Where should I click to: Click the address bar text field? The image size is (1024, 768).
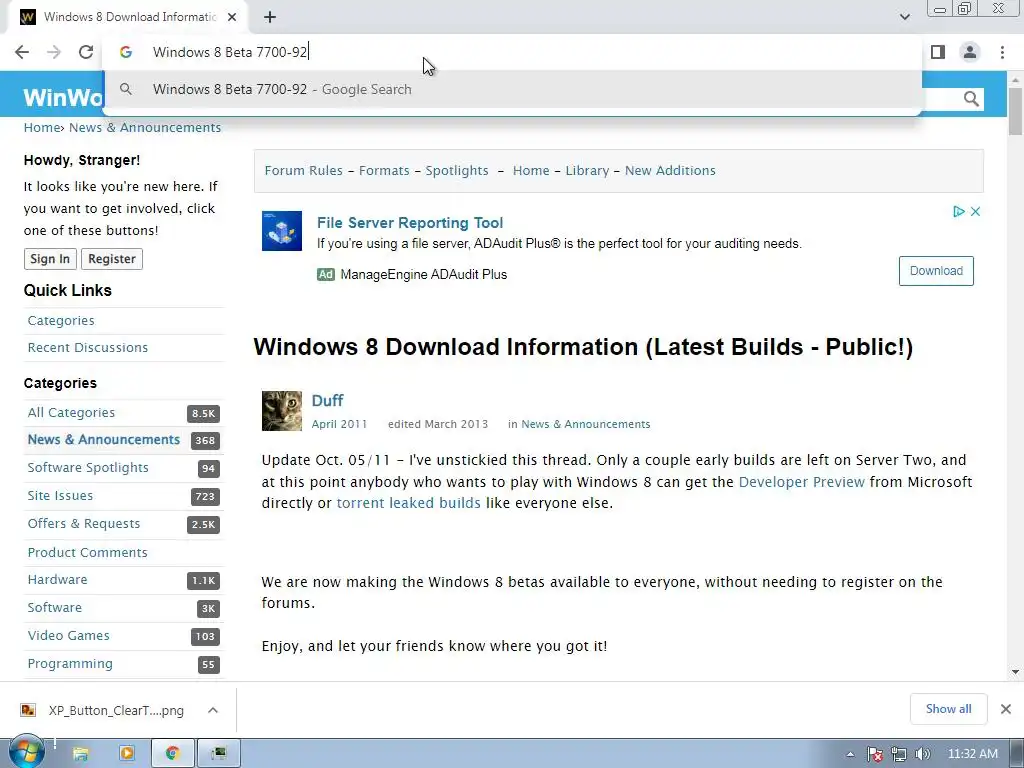tap(512, 52)
